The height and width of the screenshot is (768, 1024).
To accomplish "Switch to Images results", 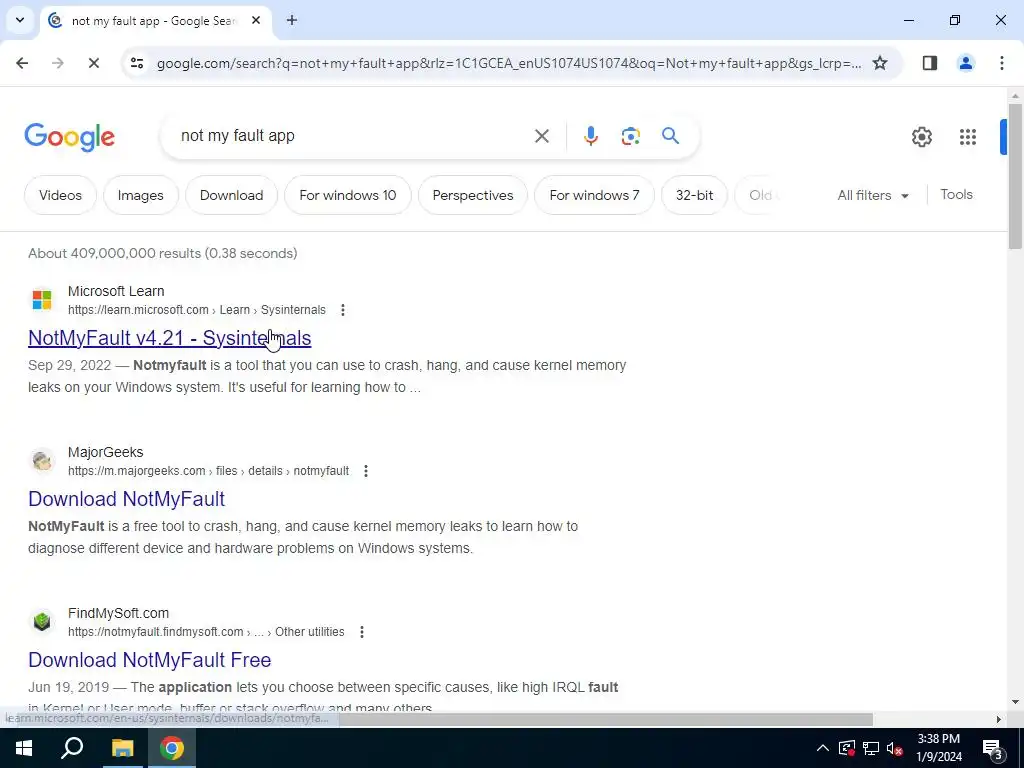I will coord(140,195).
